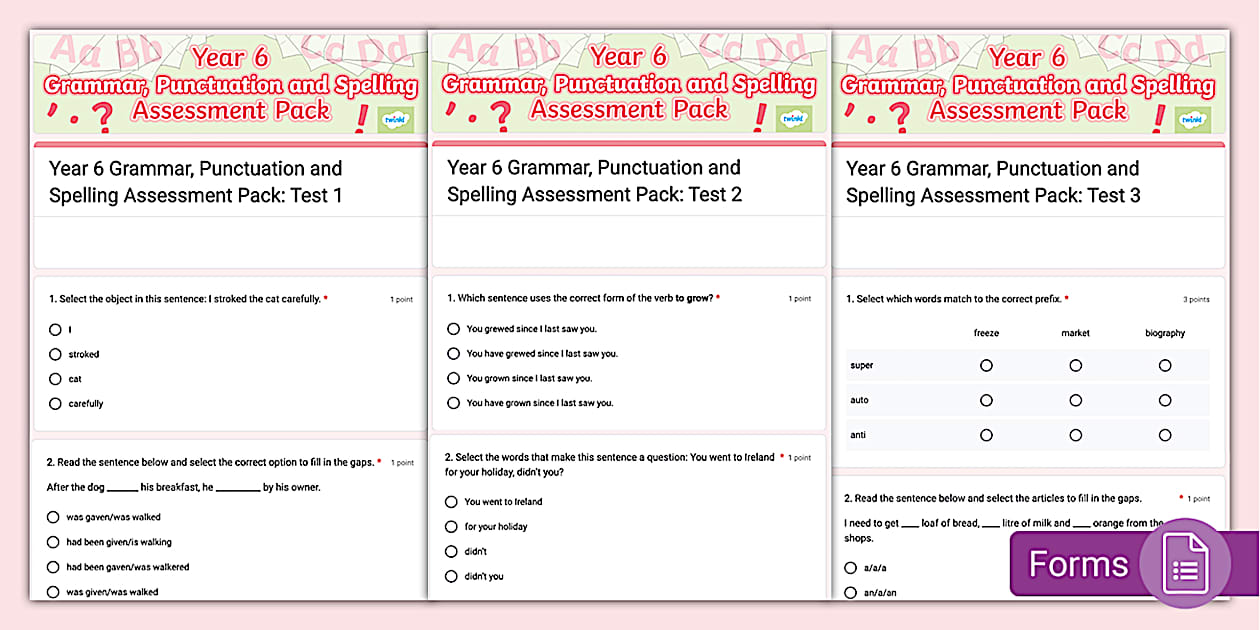Select "carefully" for Test 1 question 1

point(55,403)
